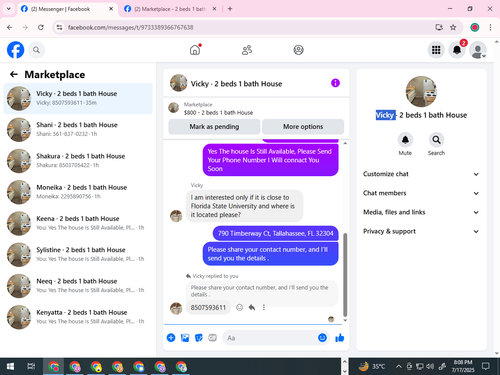Open the Notifications bell with badge
Screen dimensions: 500x375
tap(457, 50)
